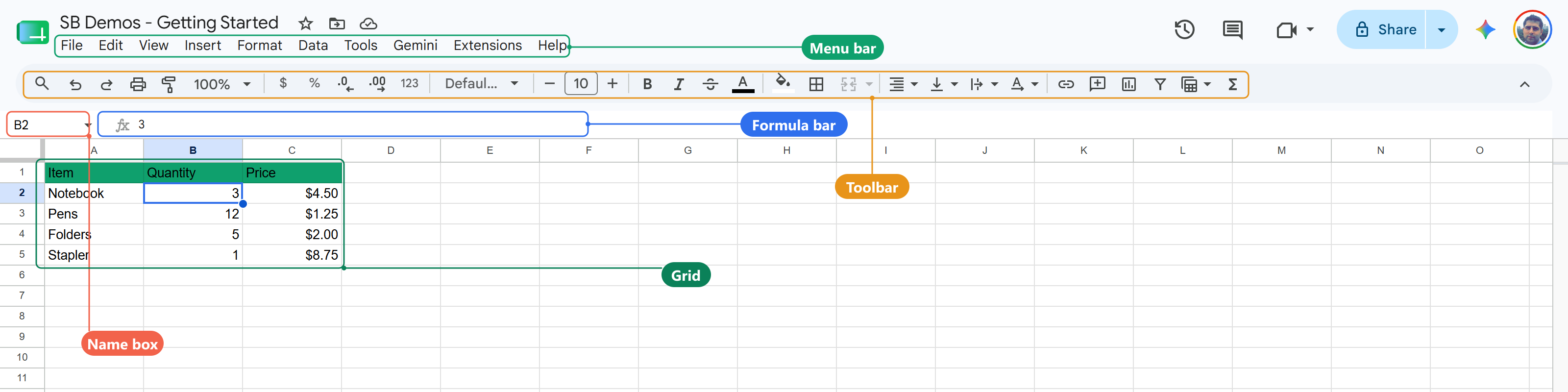1568x392 pixels.
Task: Undo the last action
Action: (x=75, y=84)
